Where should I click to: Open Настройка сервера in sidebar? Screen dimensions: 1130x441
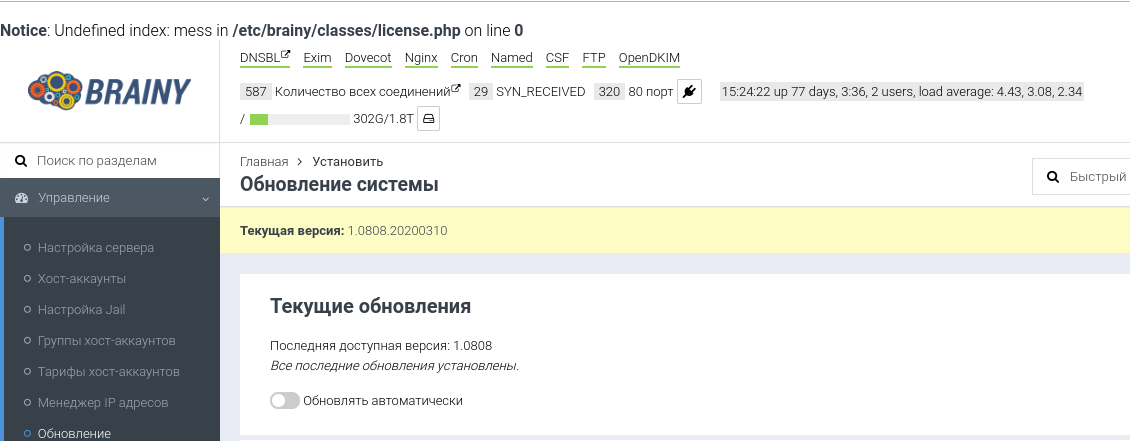pyautogui.click(x=96, y=247)
